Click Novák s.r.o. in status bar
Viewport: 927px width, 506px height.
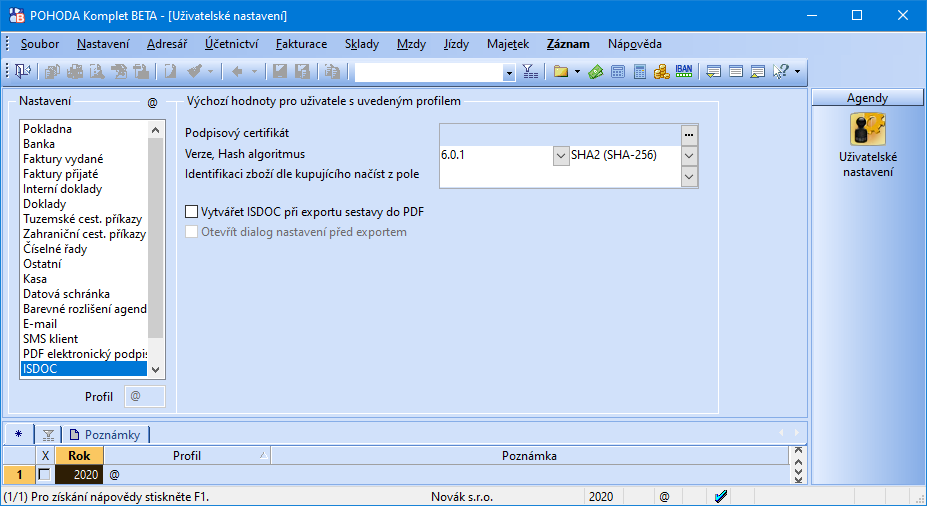462,497
